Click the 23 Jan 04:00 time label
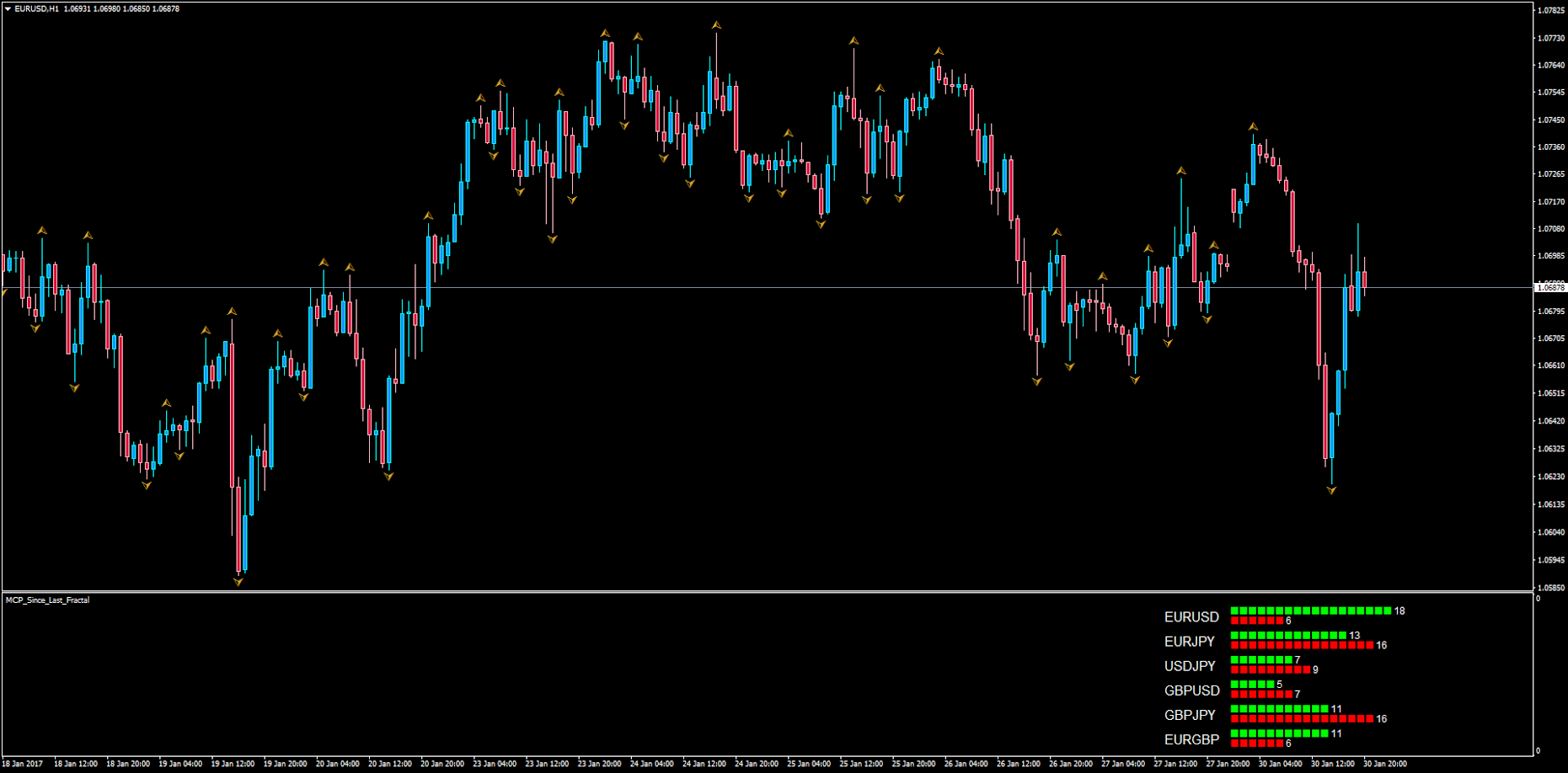The height and width of the screenshot is (773, 1568). point(495,764)
